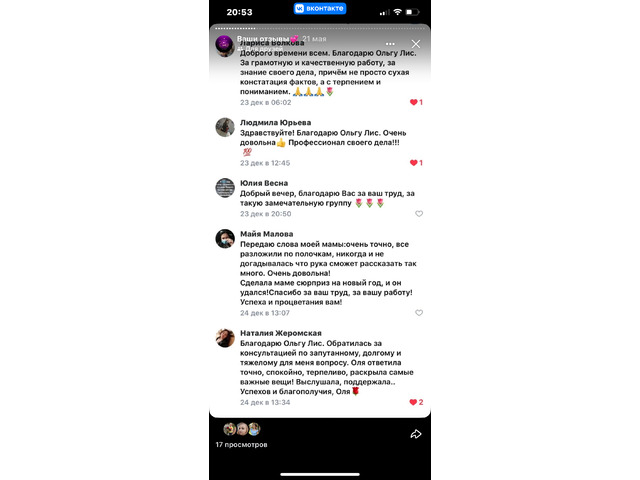The width and height of the screenshot is (640, 480).
Task: Open Майя Малова name link
Action: [267, 234]
